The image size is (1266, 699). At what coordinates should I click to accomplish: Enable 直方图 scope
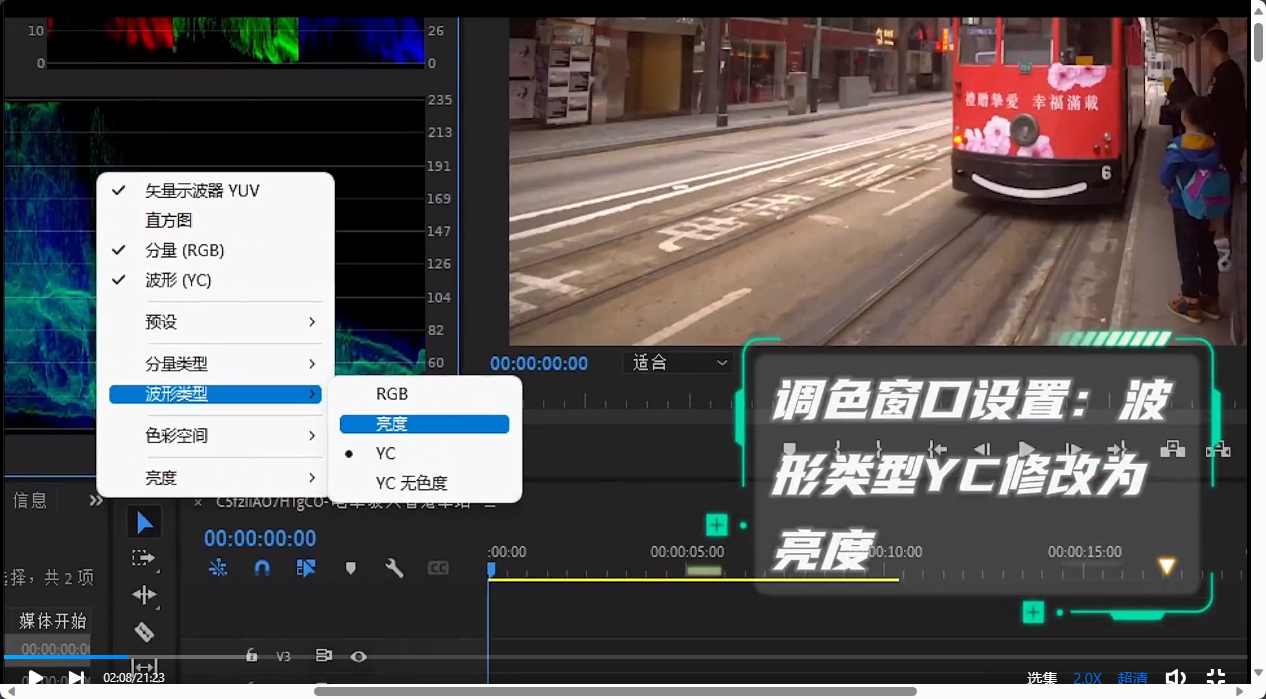[215, 220]
